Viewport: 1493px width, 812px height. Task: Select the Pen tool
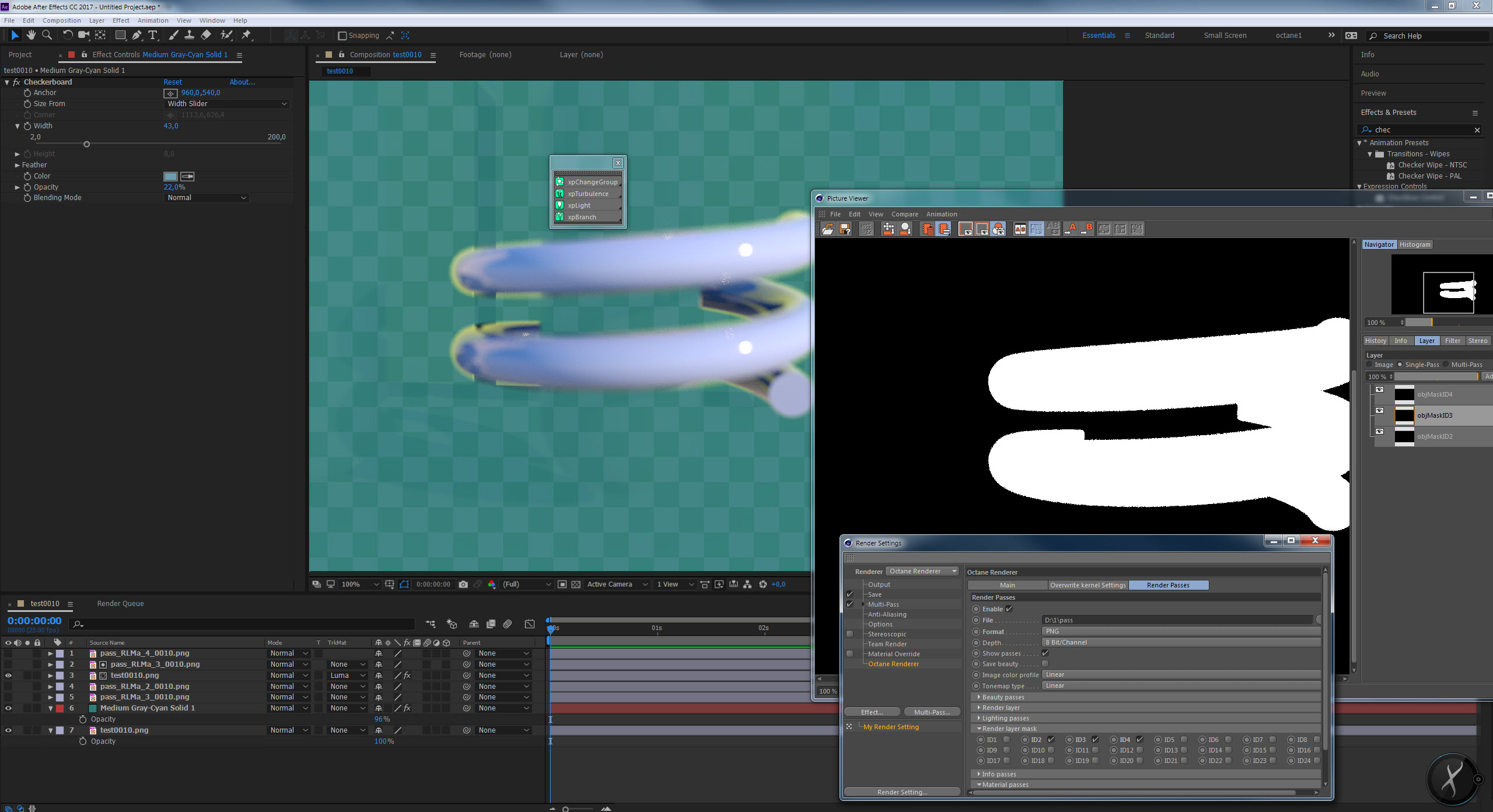137,35
